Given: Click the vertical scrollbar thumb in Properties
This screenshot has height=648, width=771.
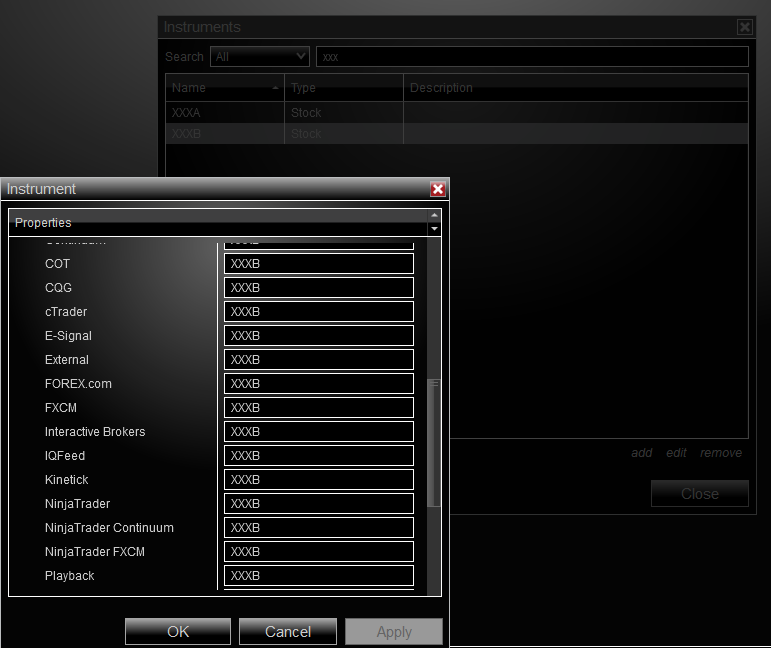Looking at the screenshot, I should (x=434, y=442).
